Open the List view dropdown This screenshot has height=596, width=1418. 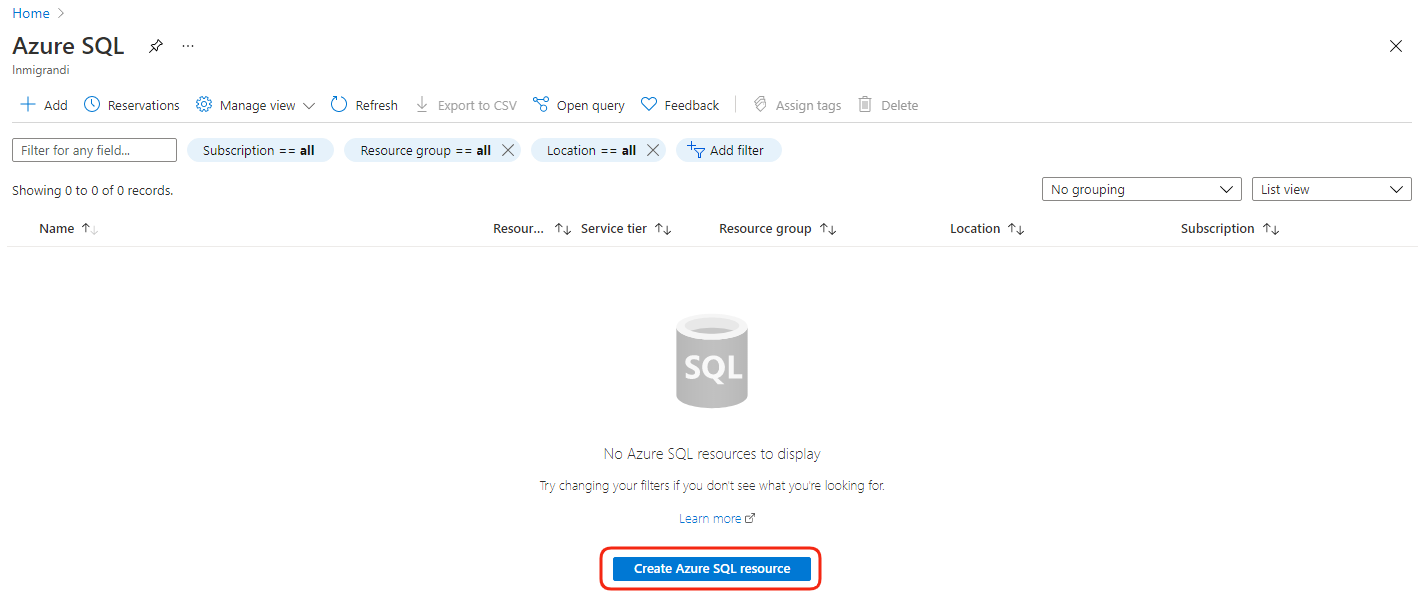[1332, 189]
